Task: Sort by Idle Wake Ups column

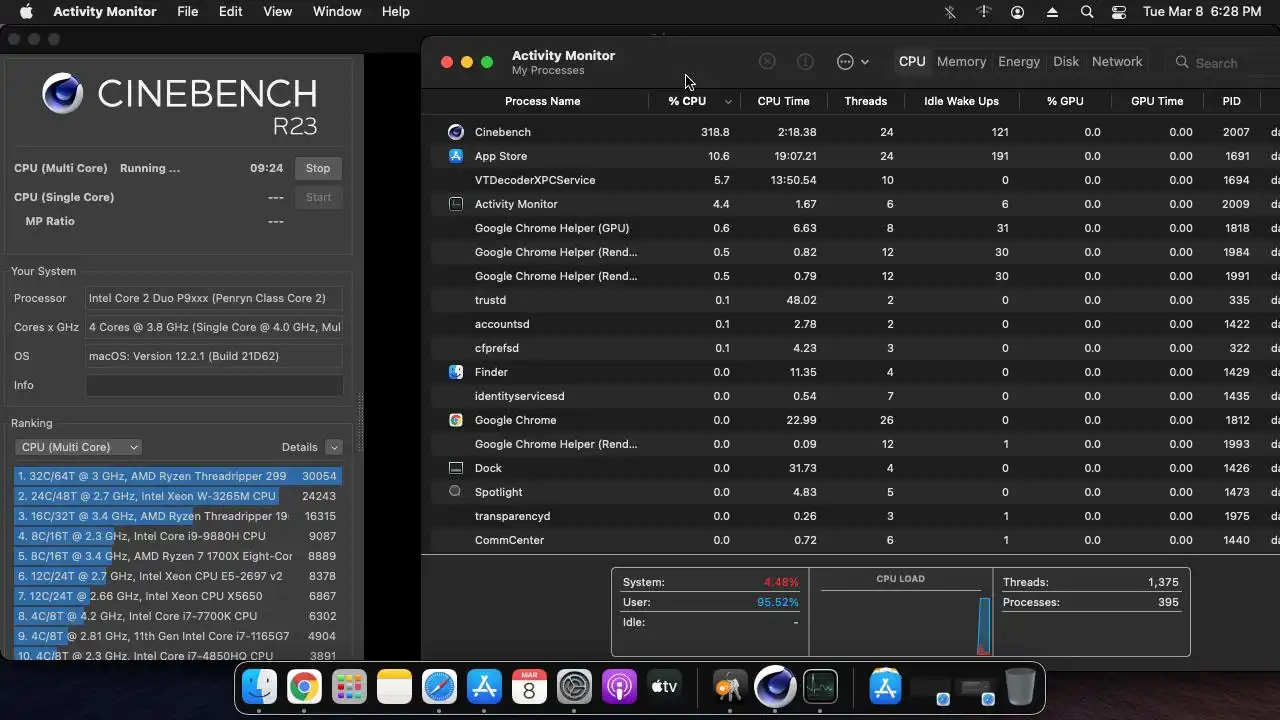Action: 961,101
